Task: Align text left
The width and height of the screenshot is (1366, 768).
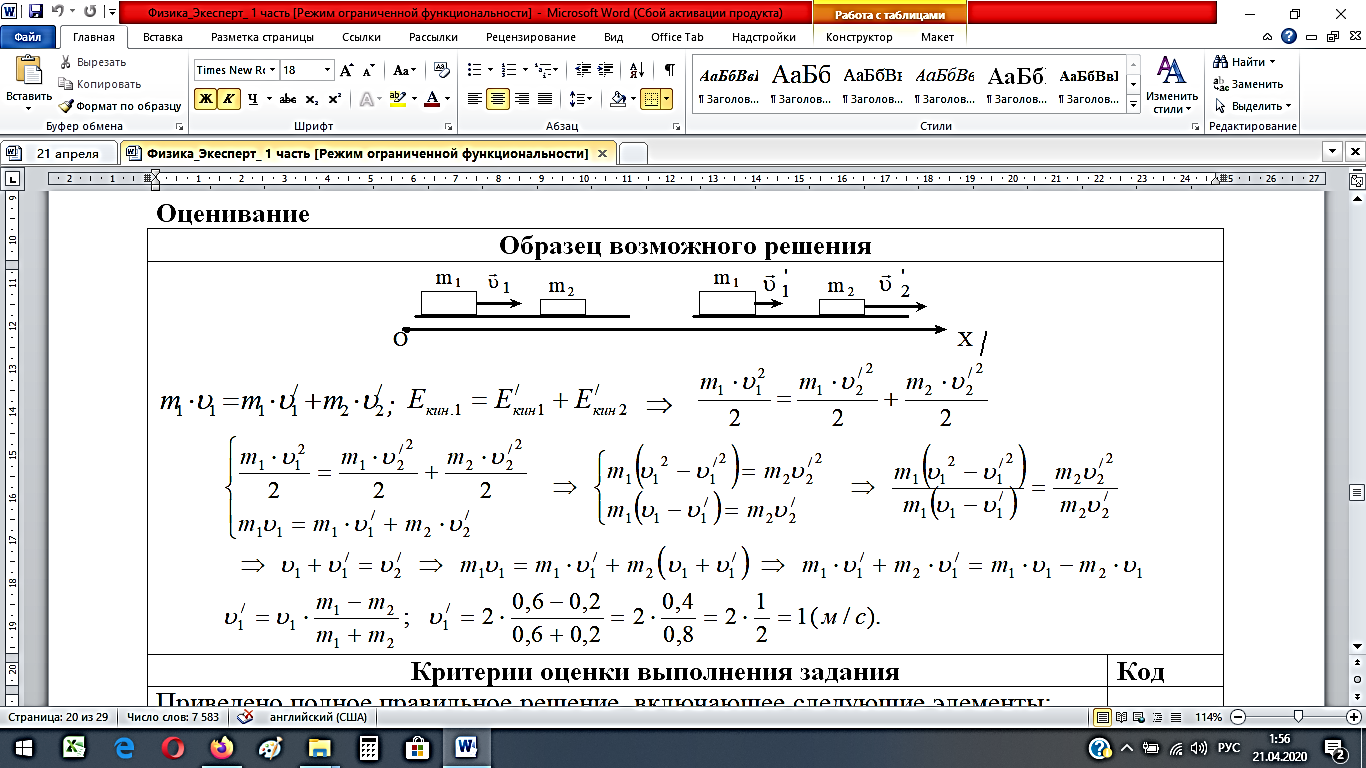Action: pyautogui.click(x=475, y=98)
